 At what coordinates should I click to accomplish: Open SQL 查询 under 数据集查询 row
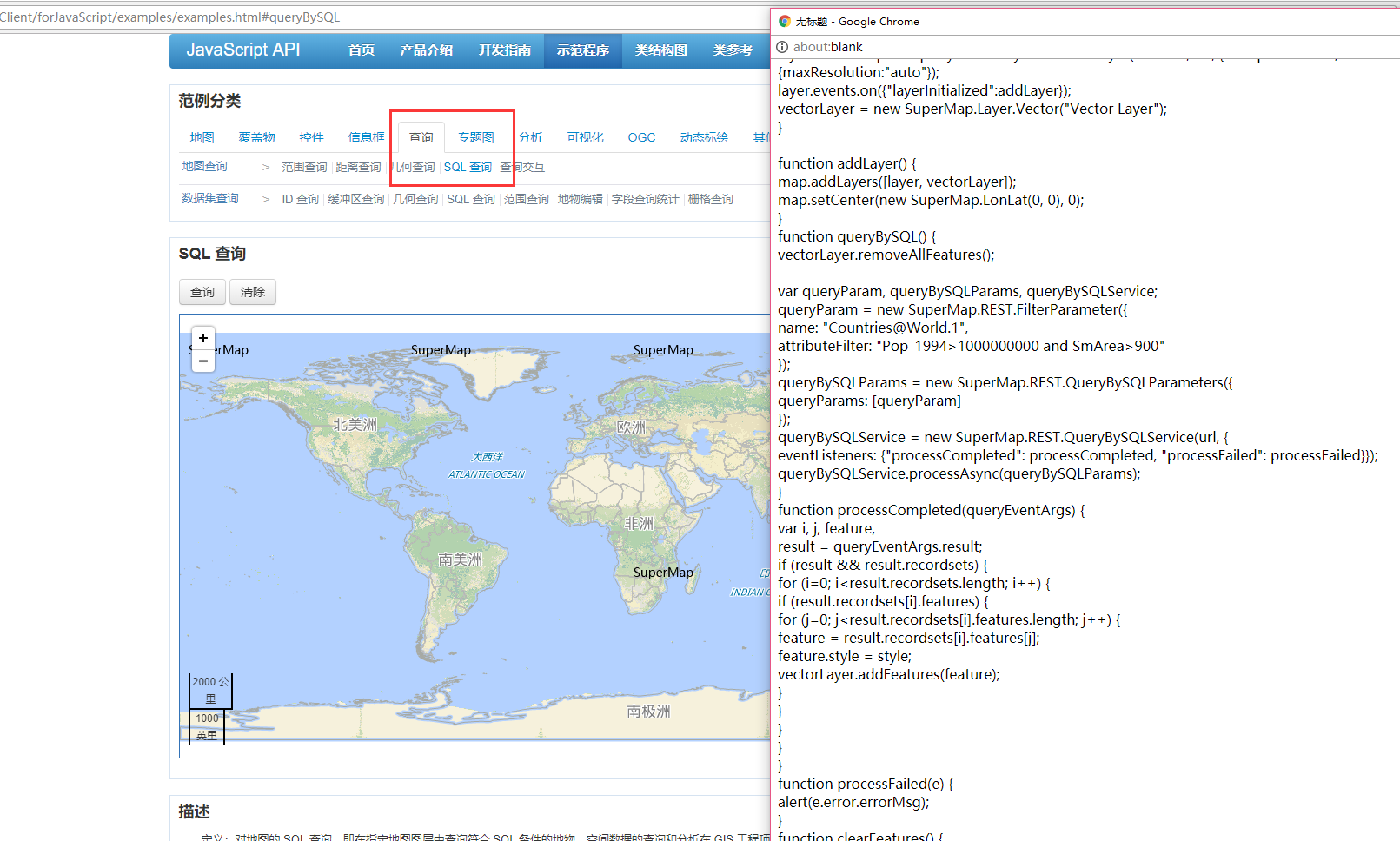(x=471, y=199)
